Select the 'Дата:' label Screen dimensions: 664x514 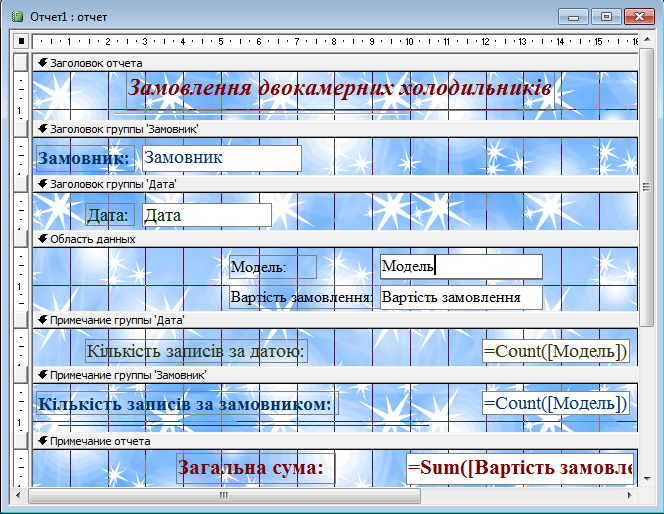coord(110,215)
